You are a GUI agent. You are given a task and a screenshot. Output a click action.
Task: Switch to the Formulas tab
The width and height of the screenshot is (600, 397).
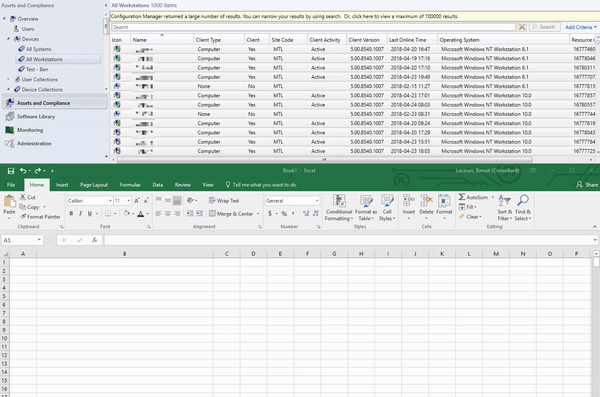pyautogui.click(x=130, y=185)
